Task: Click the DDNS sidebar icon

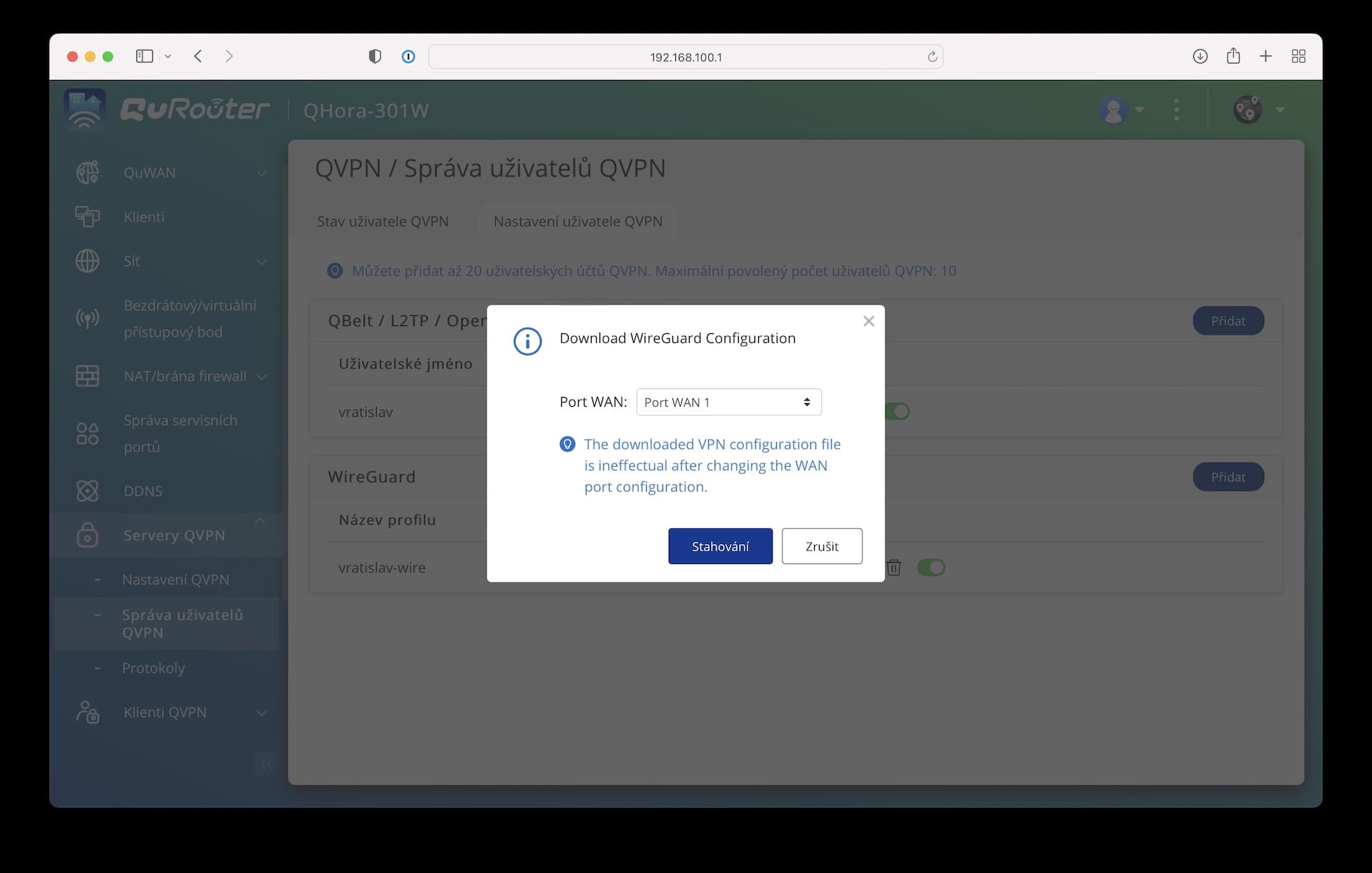Action: (x=87, y=491)
